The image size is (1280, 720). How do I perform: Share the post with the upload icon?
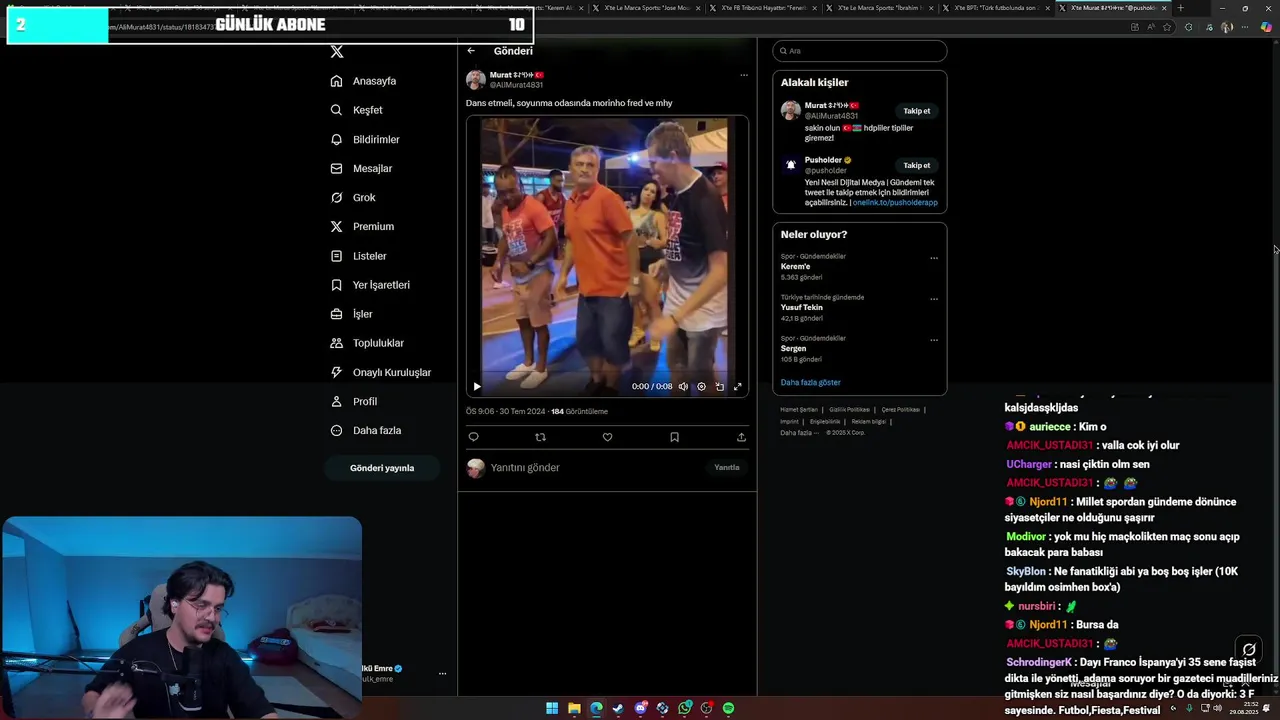pos(741,437)
